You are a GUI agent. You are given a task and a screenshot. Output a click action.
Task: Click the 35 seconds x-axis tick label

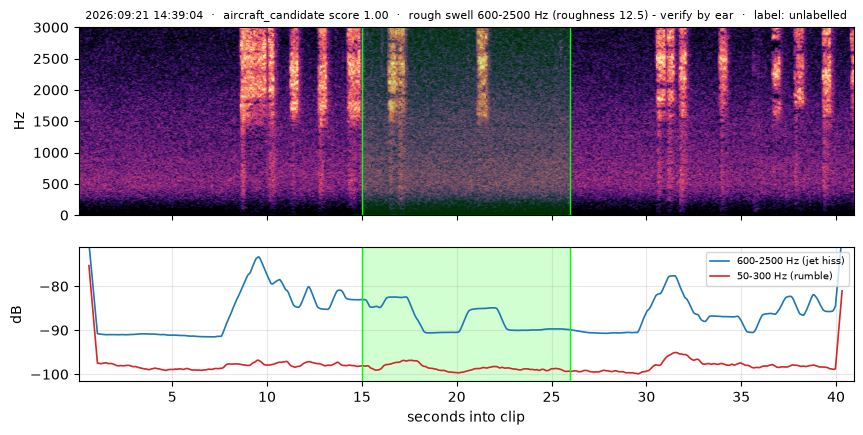point(741,396)
